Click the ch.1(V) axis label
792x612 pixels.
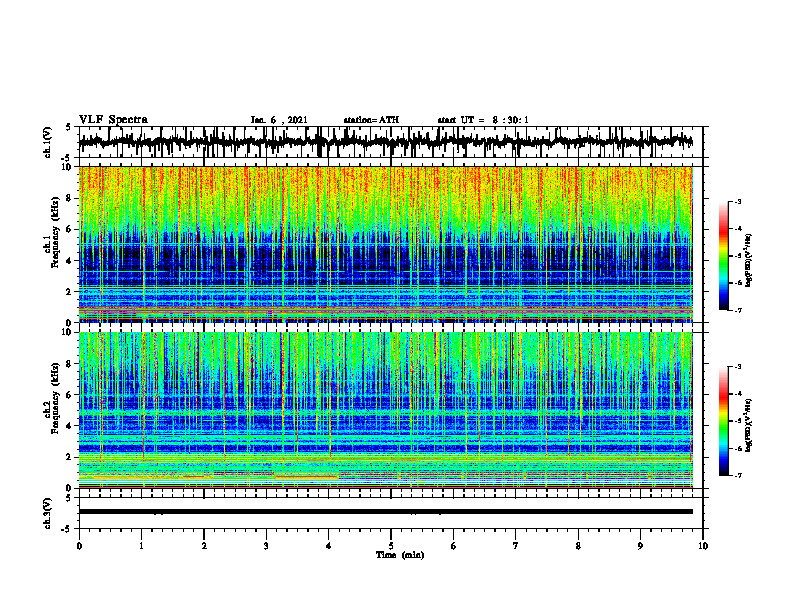pos(47,142)
